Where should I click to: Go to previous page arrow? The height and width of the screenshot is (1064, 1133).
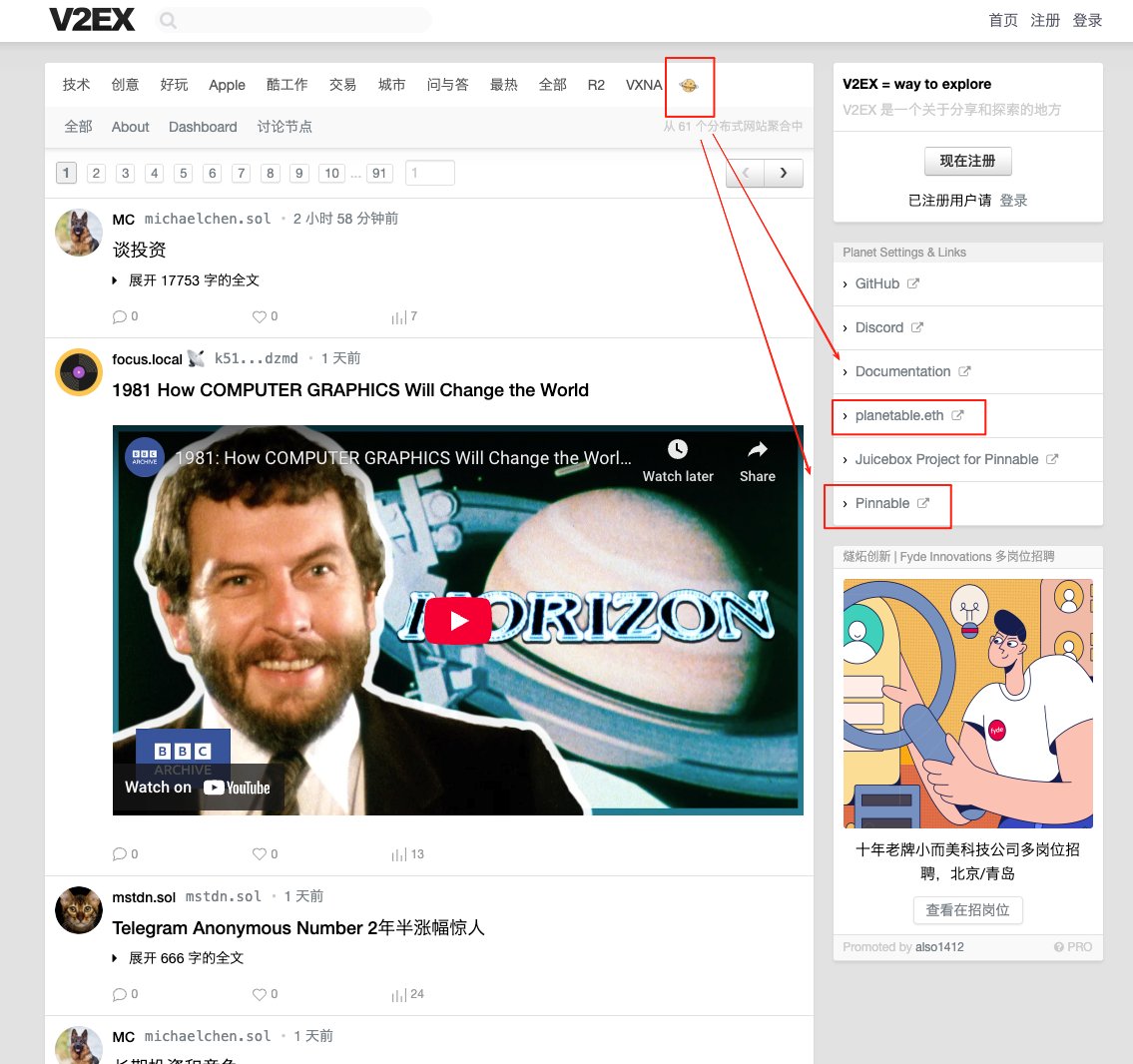[x=745, y=173]
